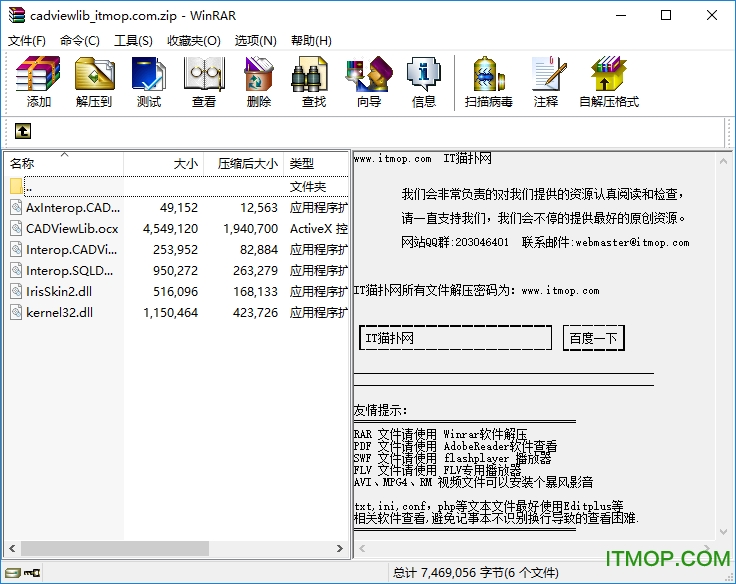Click file icon of CADViewLib.ocx
The width and height of the screenshot is (736, 584).
(16, 229)
